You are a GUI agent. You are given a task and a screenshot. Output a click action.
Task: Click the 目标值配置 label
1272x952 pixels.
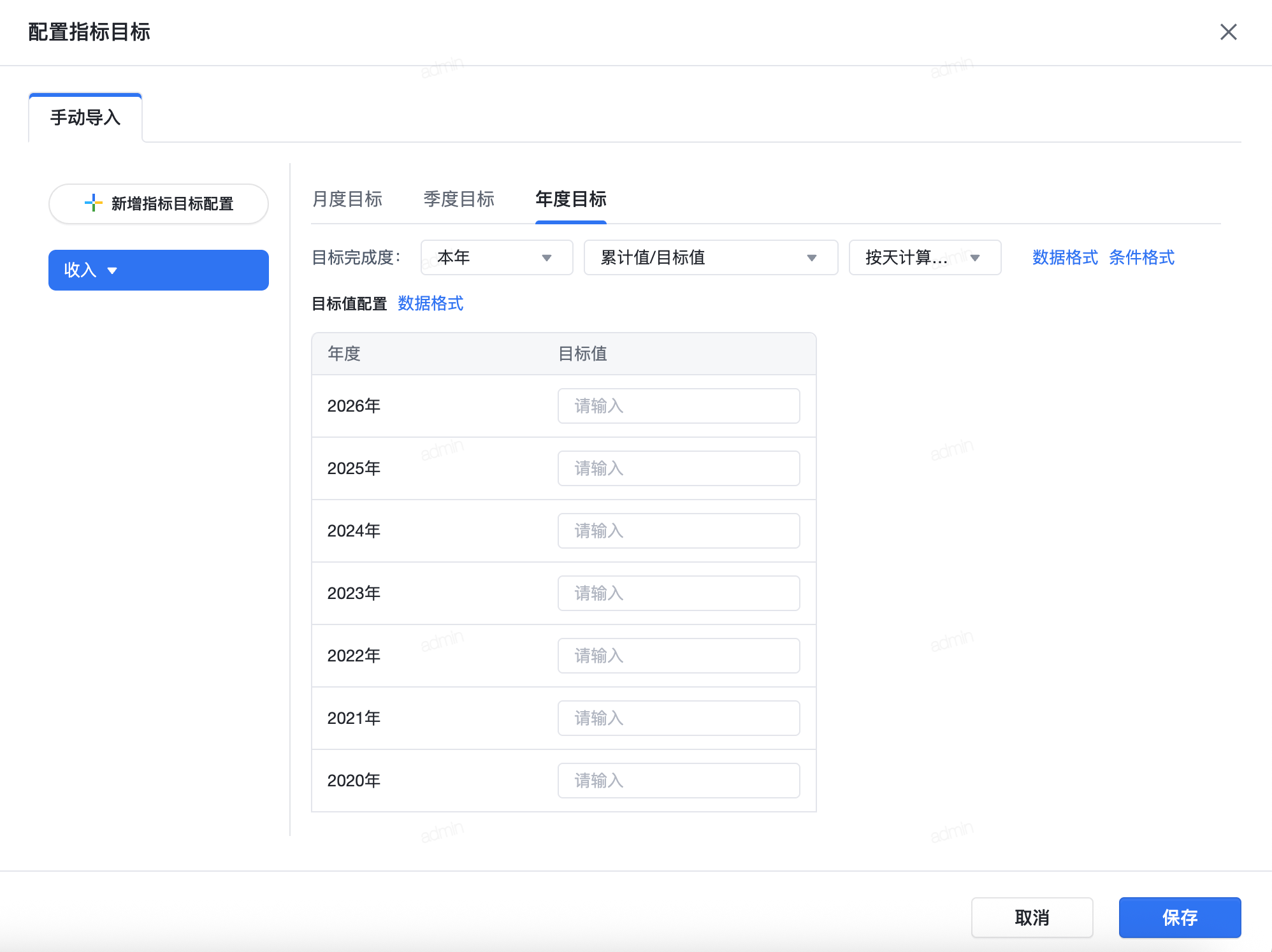click(349, 304)
